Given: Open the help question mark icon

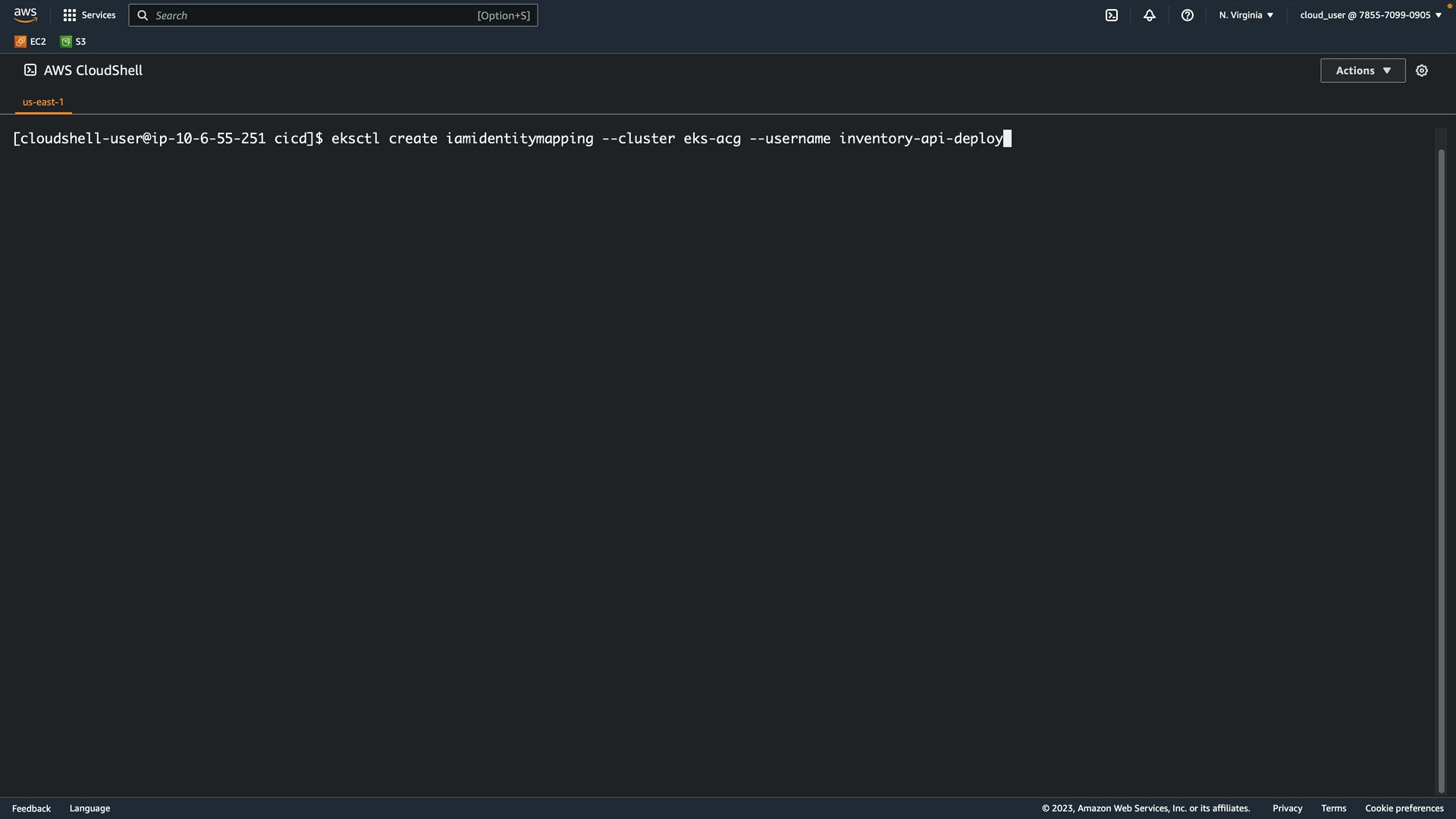Looking at the screenshot, I should [x=1188, y=15].
